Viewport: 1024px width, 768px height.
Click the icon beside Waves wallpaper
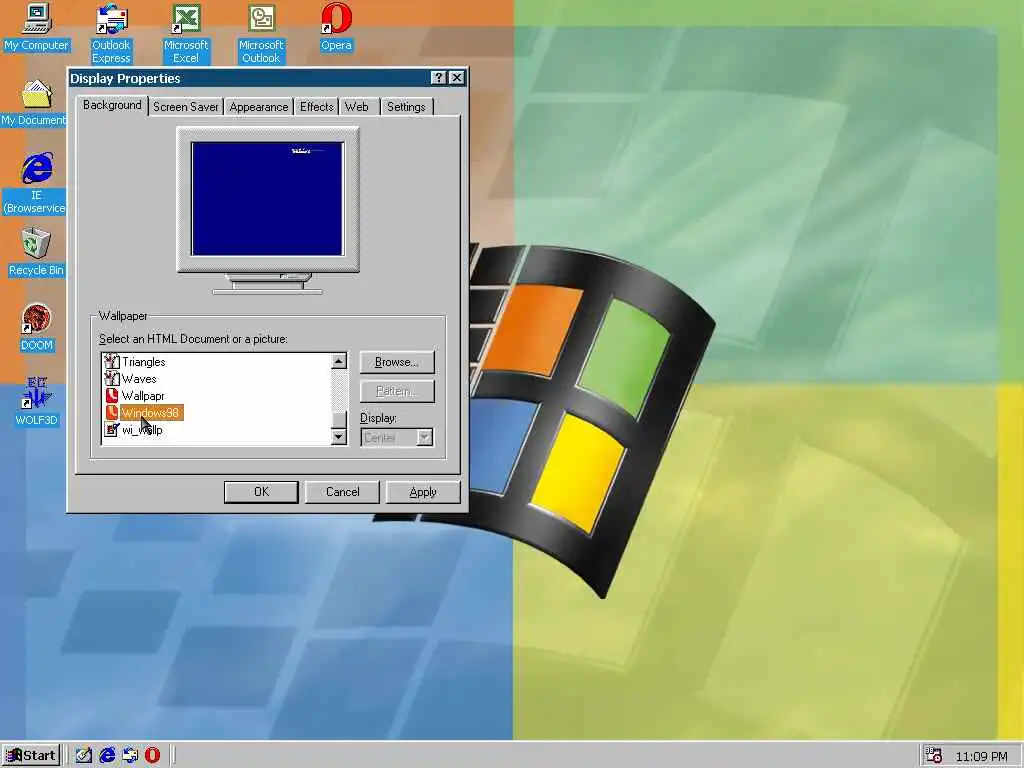(x=112, y=378)
